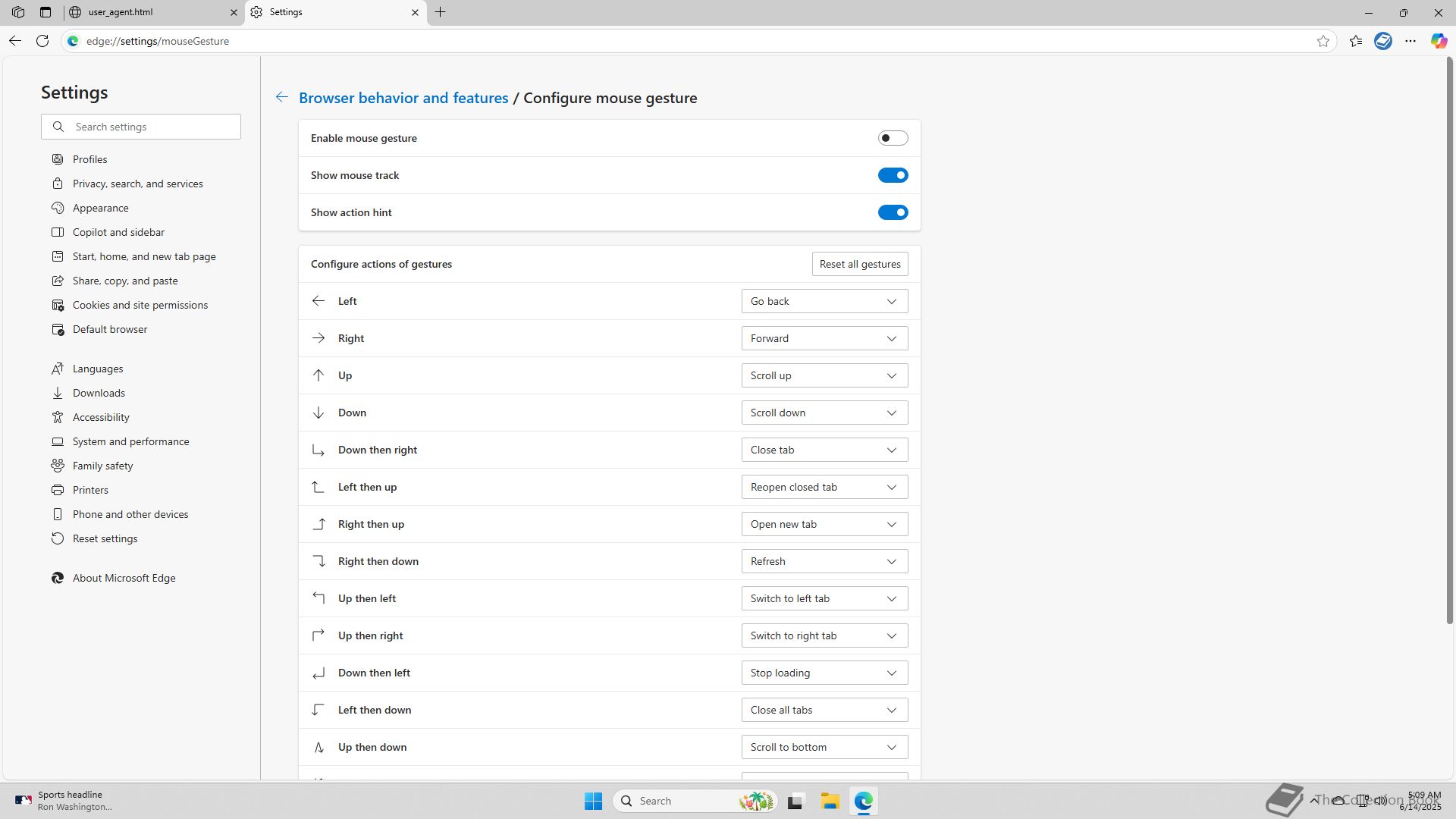Refresh the current page
The image size is (1456, 819).
point(42,41)
